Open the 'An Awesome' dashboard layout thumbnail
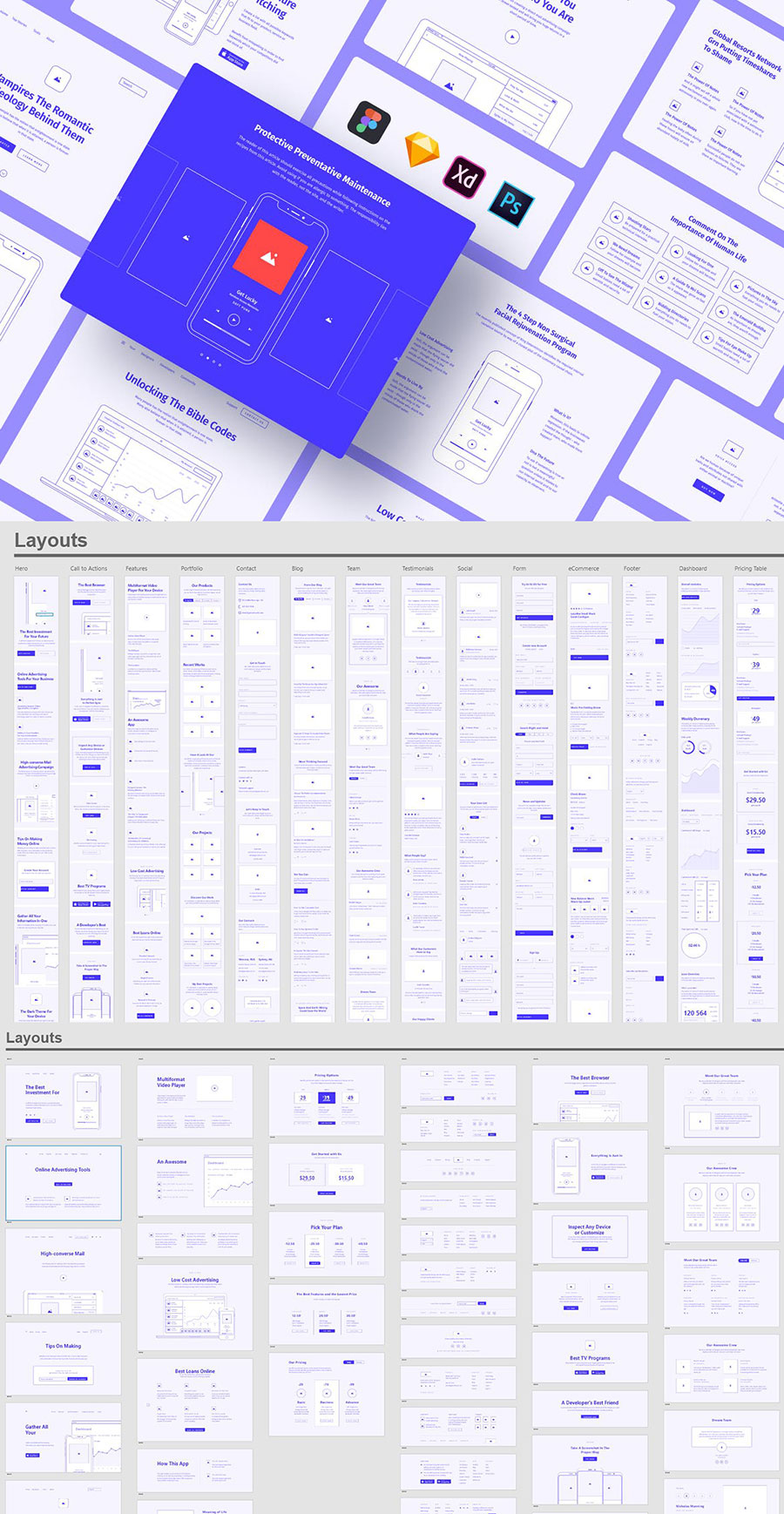 click(195, 1182)
